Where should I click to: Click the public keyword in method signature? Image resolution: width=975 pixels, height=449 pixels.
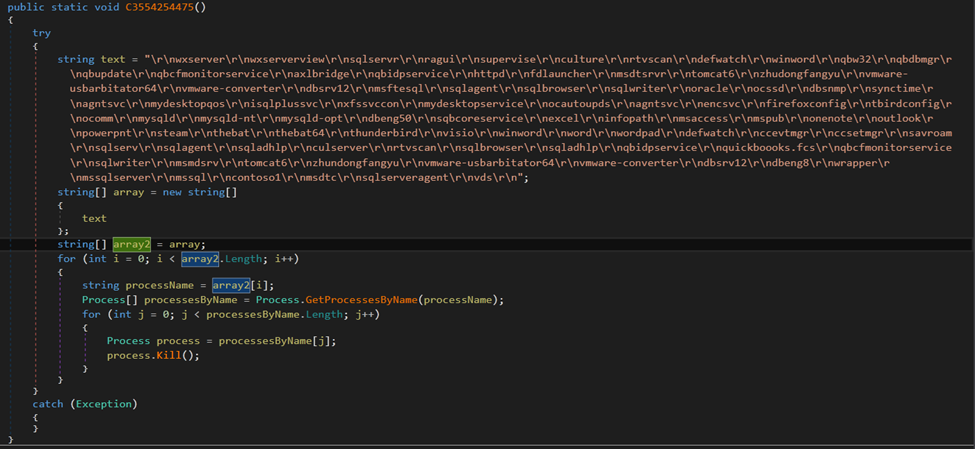[x=26, y=7]
